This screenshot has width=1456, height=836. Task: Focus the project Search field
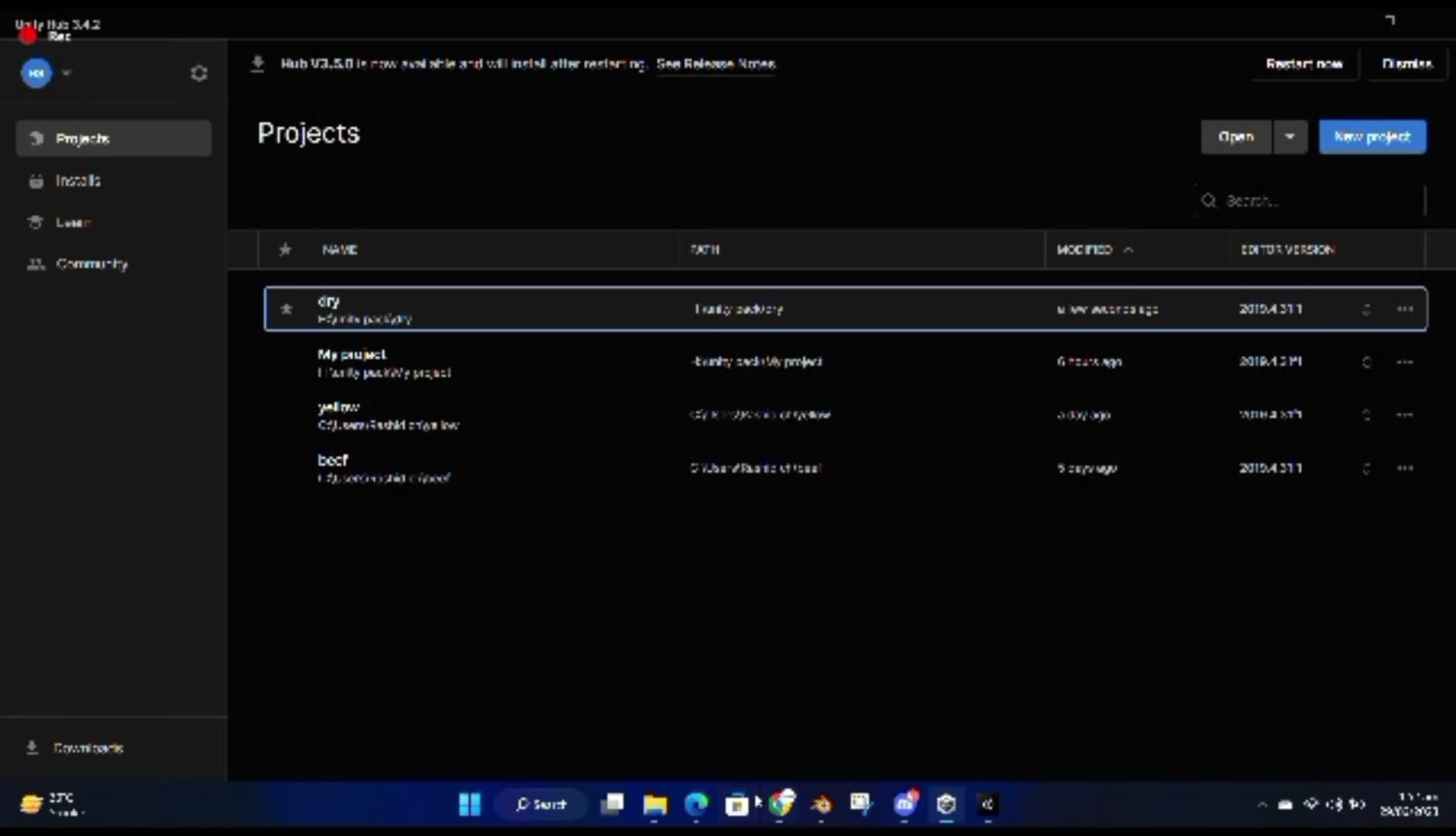(1310, 200)
